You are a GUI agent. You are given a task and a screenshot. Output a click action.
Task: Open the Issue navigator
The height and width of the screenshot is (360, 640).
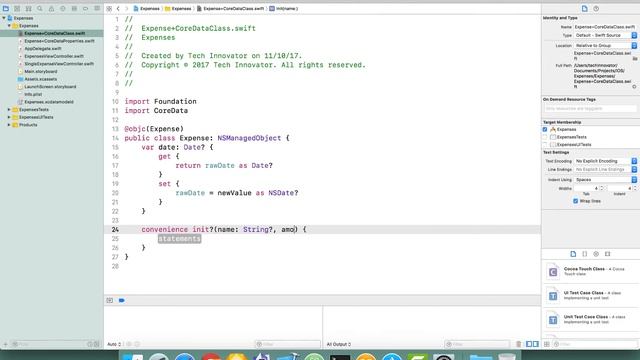click(51, 8)
